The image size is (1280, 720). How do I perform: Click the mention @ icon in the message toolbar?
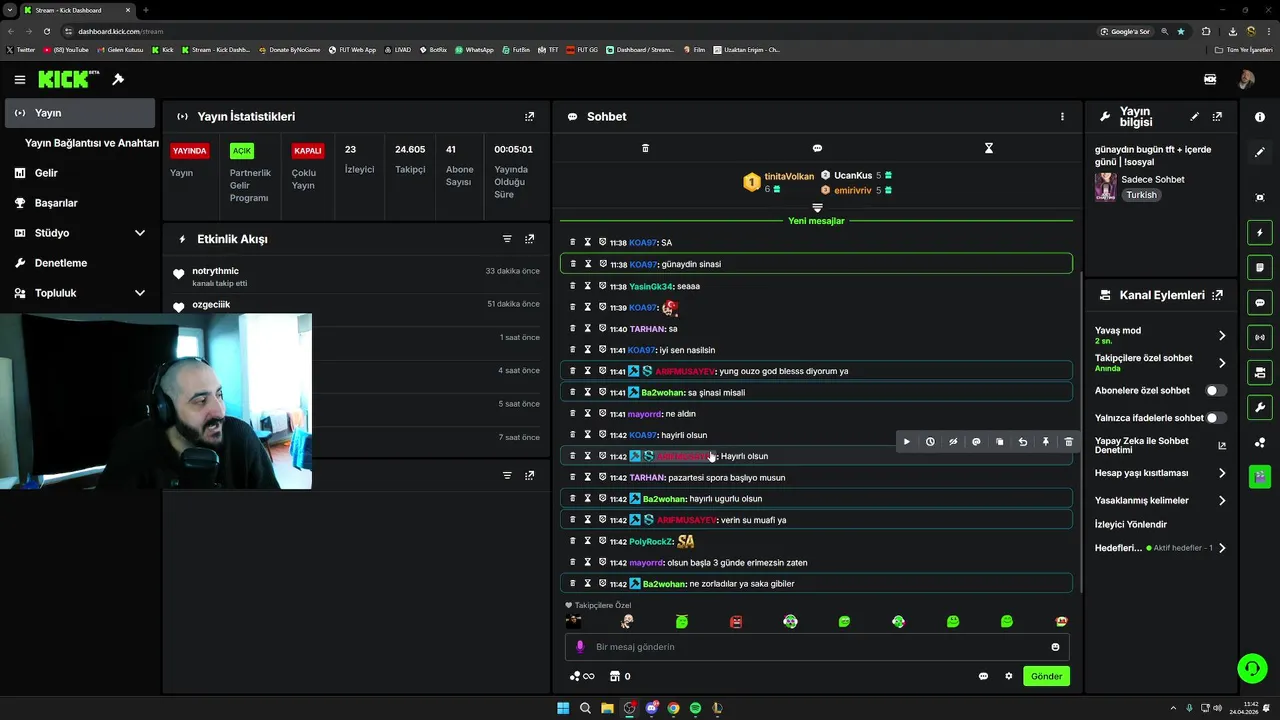[x=976, y=442]
